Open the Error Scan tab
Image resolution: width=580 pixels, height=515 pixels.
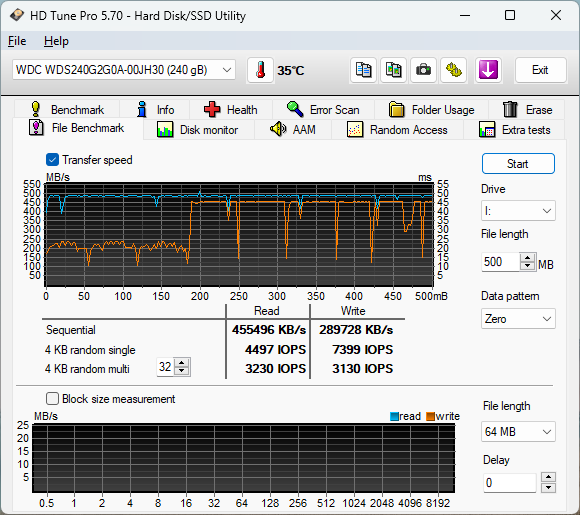click(x=323, y=110)
